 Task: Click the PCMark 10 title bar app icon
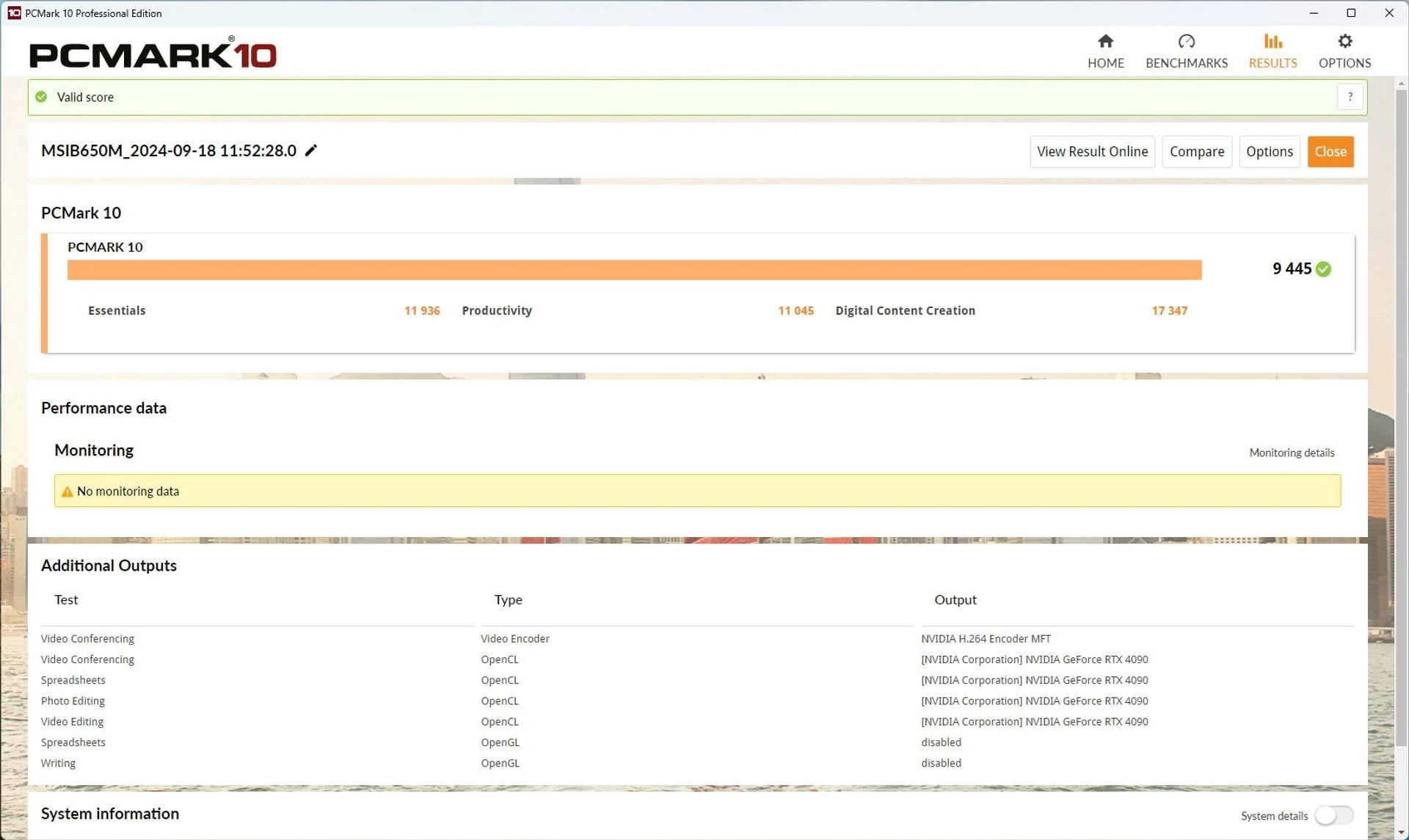pos(14,13)
